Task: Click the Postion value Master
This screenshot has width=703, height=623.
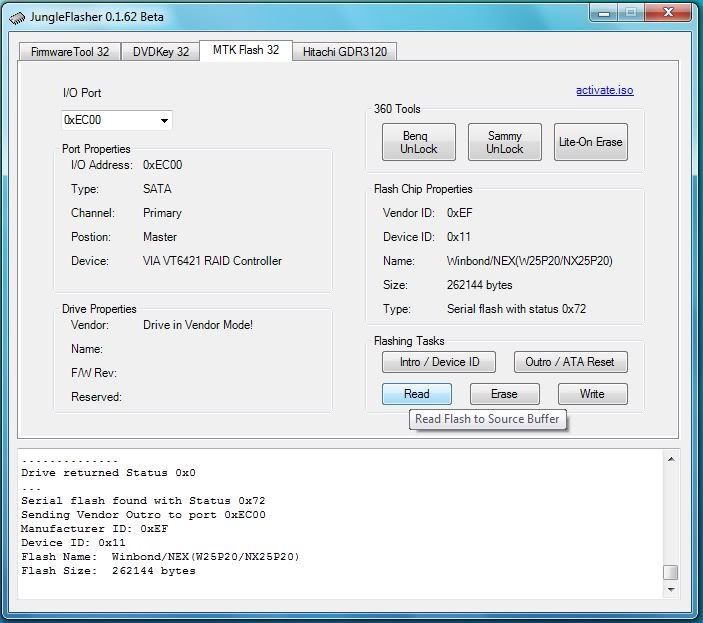Action: click(160, 237)
